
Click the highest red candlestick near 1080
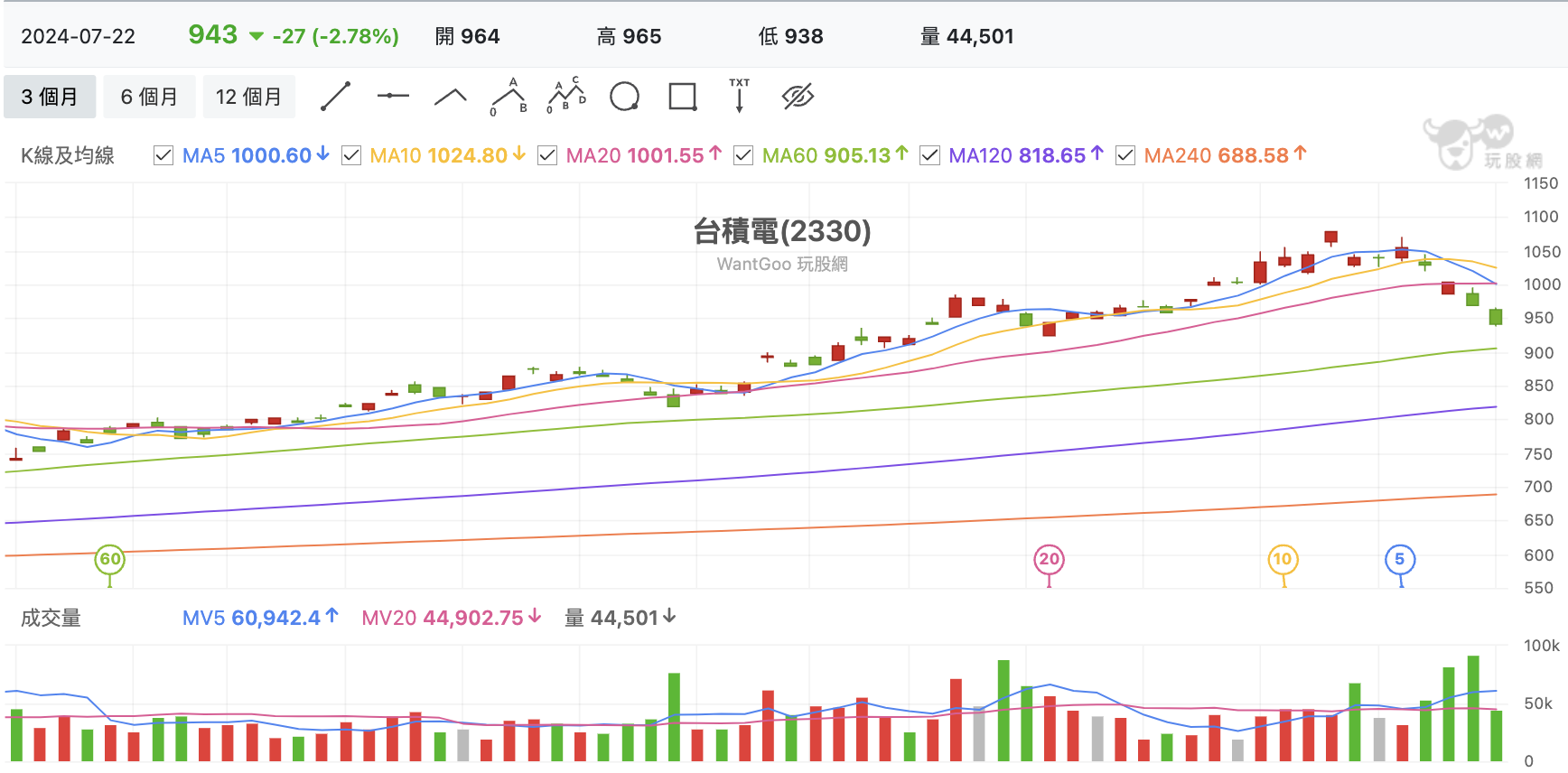tap(1330, 237)
